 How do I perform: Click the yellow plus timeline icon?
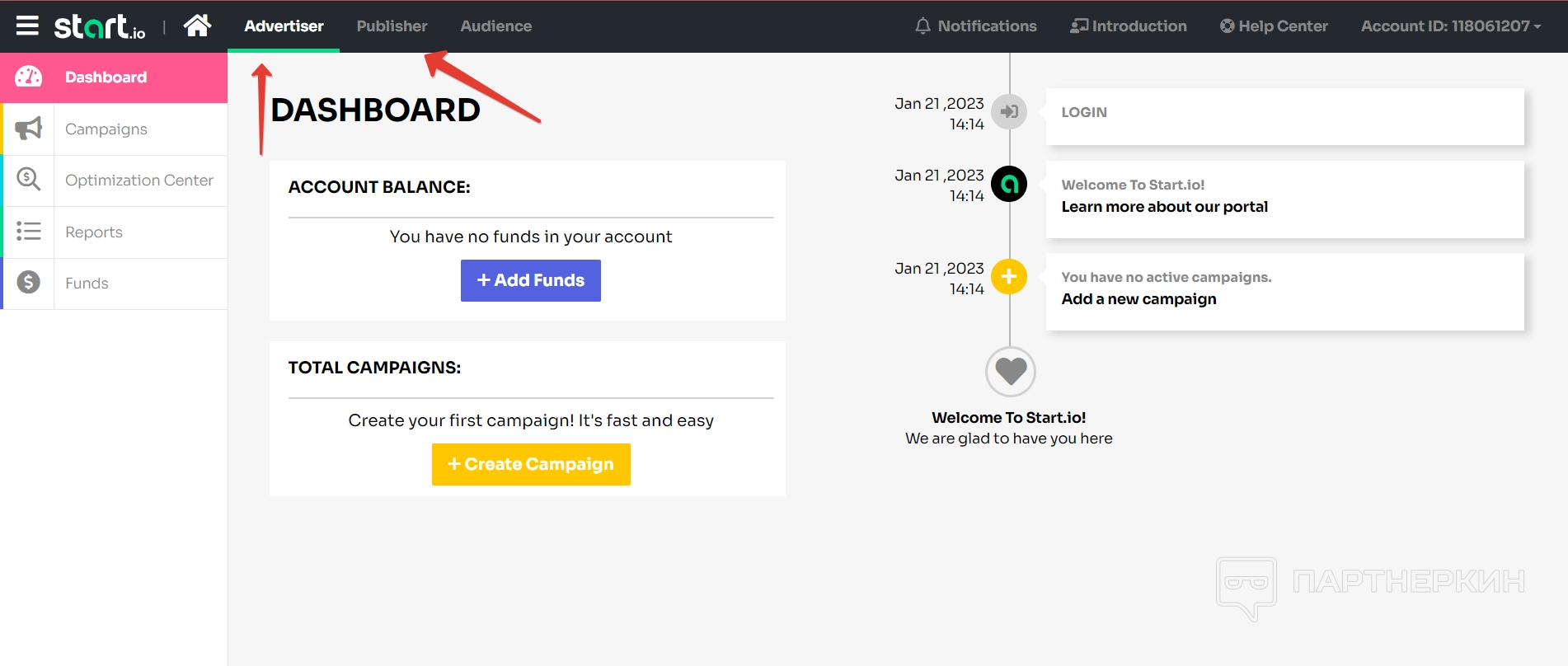pos(1008,277)
